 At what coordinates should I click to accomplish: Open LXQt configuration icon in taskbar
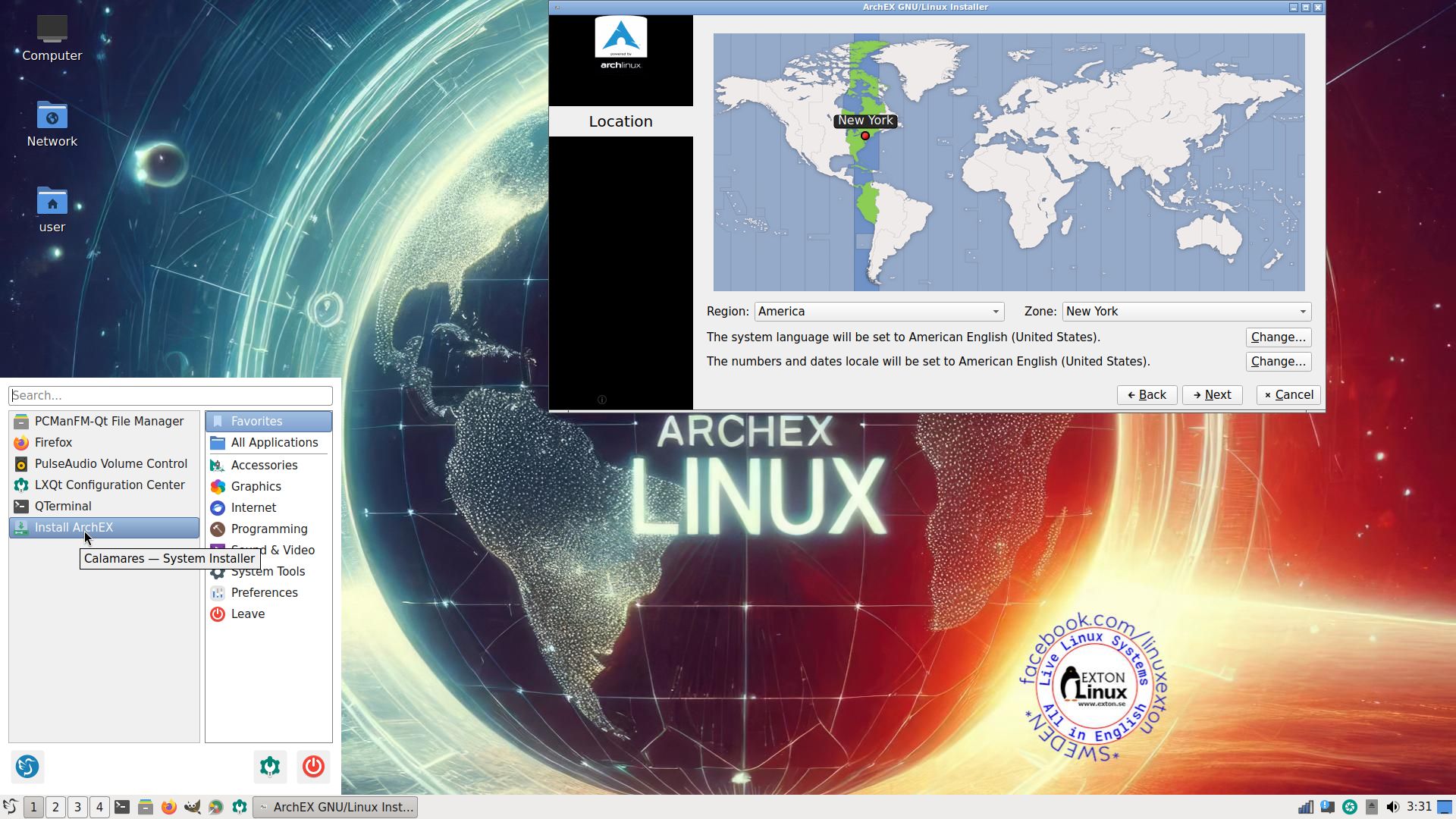pyautogui.click(x=240, y=807)
